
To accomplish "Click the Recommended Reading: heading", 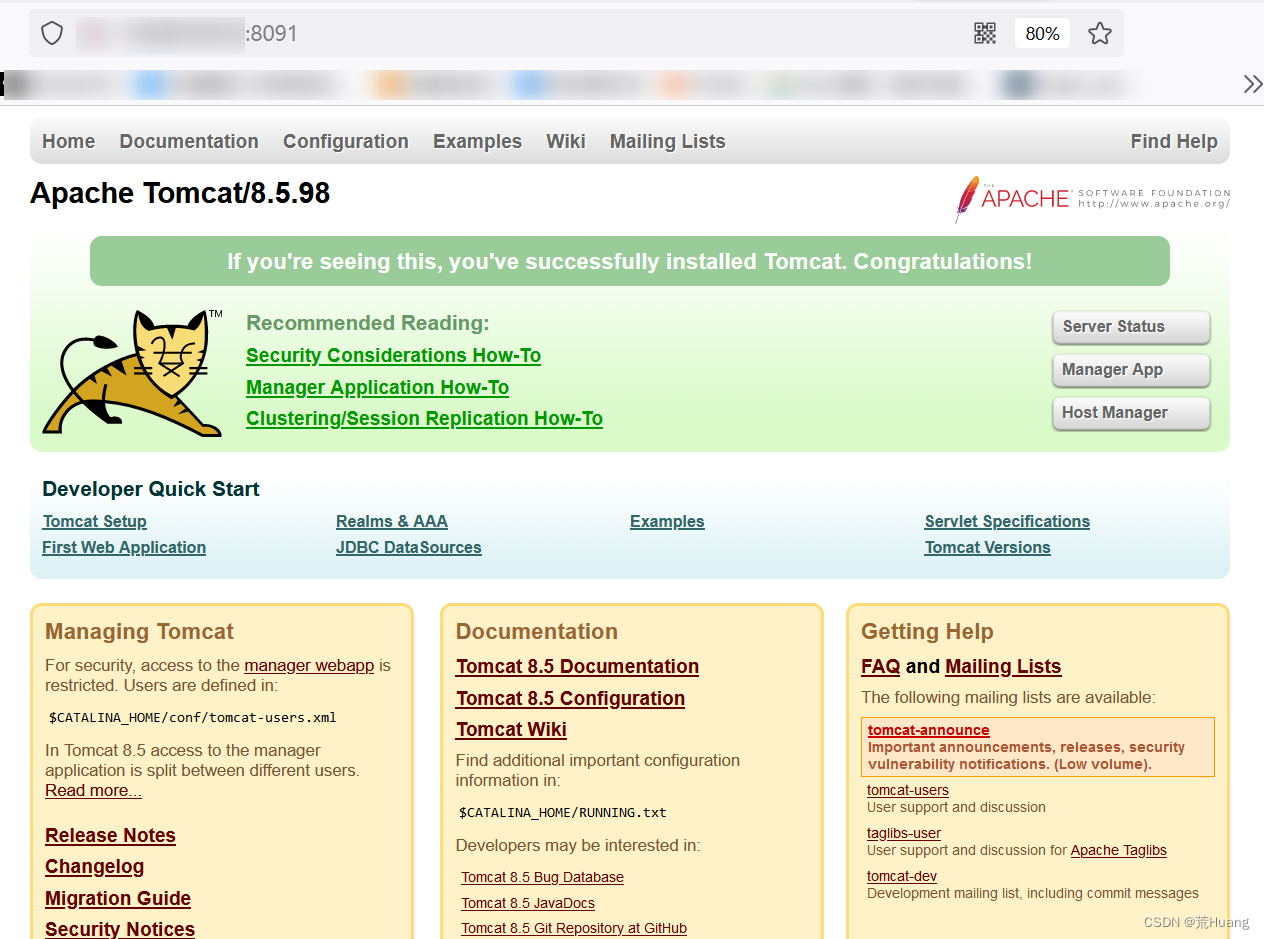I will click(368, 324).
